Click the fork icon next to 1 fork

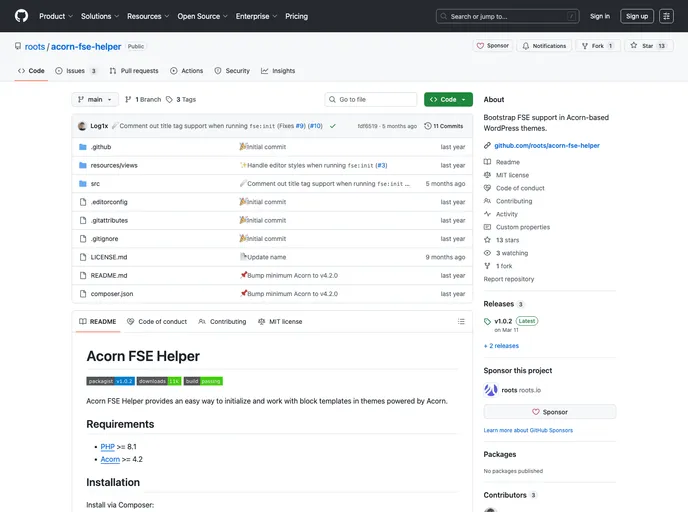[x=487, y=266]
